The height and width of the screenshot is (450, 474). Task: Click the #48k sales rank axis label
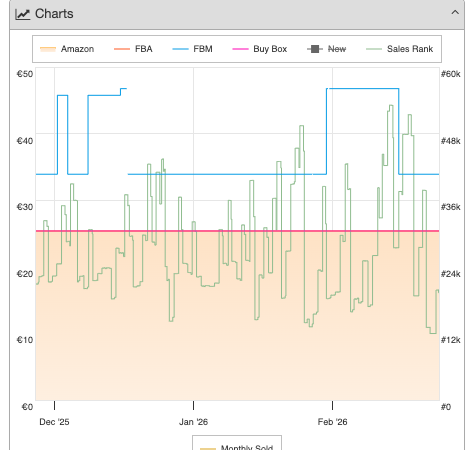tap(451, 141)
